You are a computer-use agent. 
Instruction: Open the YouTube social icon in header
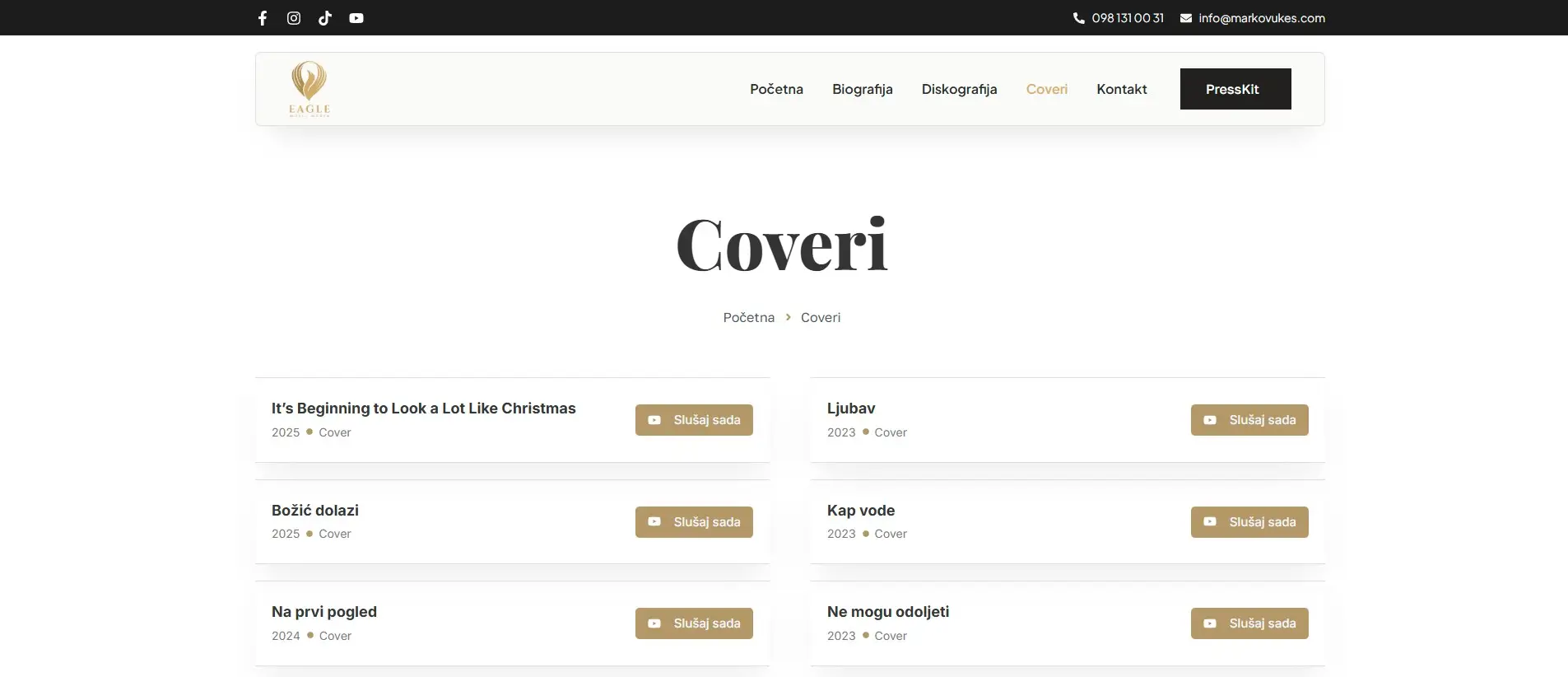(356, 18)
